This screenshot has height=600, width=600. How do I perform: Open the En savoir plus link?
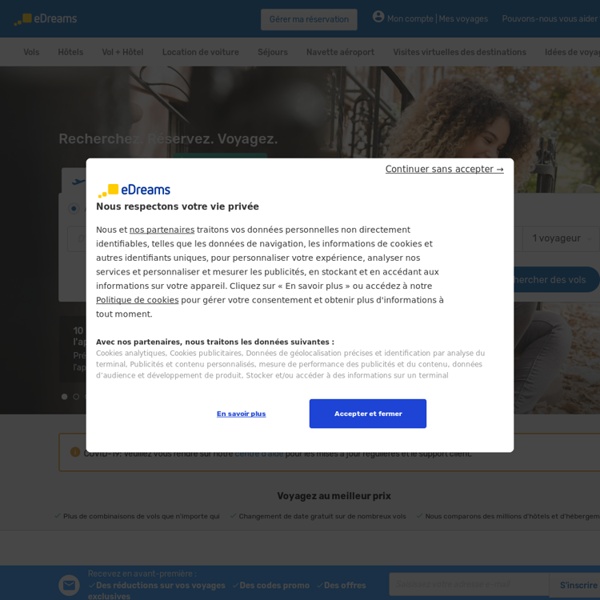tap(241, 414)
